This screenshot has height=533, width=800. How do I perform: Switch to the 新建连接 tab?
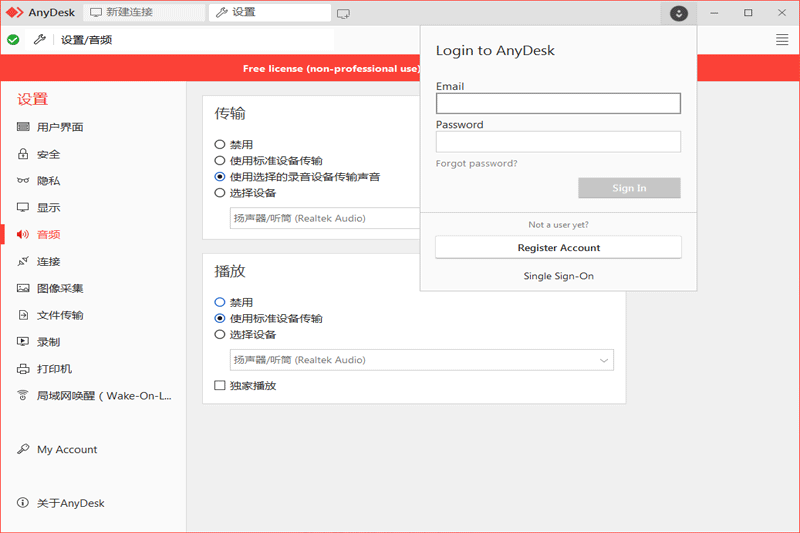[x=144, y=13]
